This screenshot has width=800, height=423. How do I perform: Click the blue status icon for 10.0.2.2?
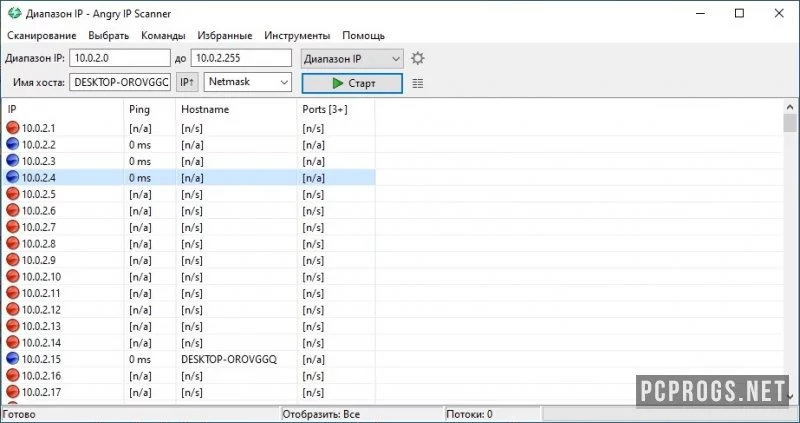pos(13,144)
